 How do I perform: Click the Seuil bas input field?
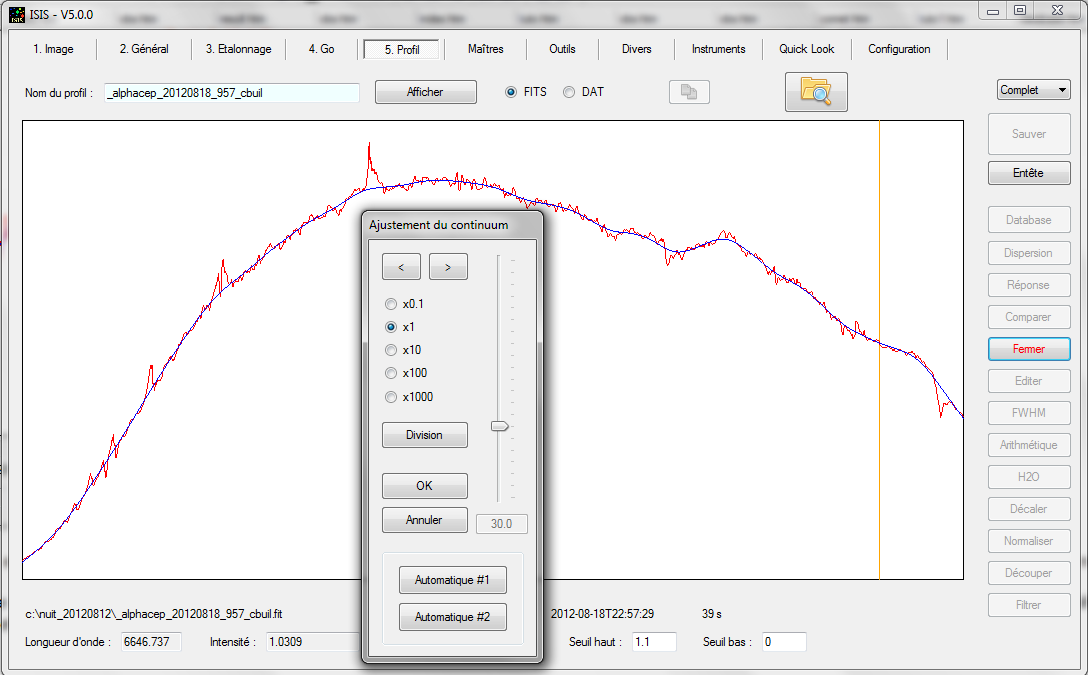coord(784,642)
